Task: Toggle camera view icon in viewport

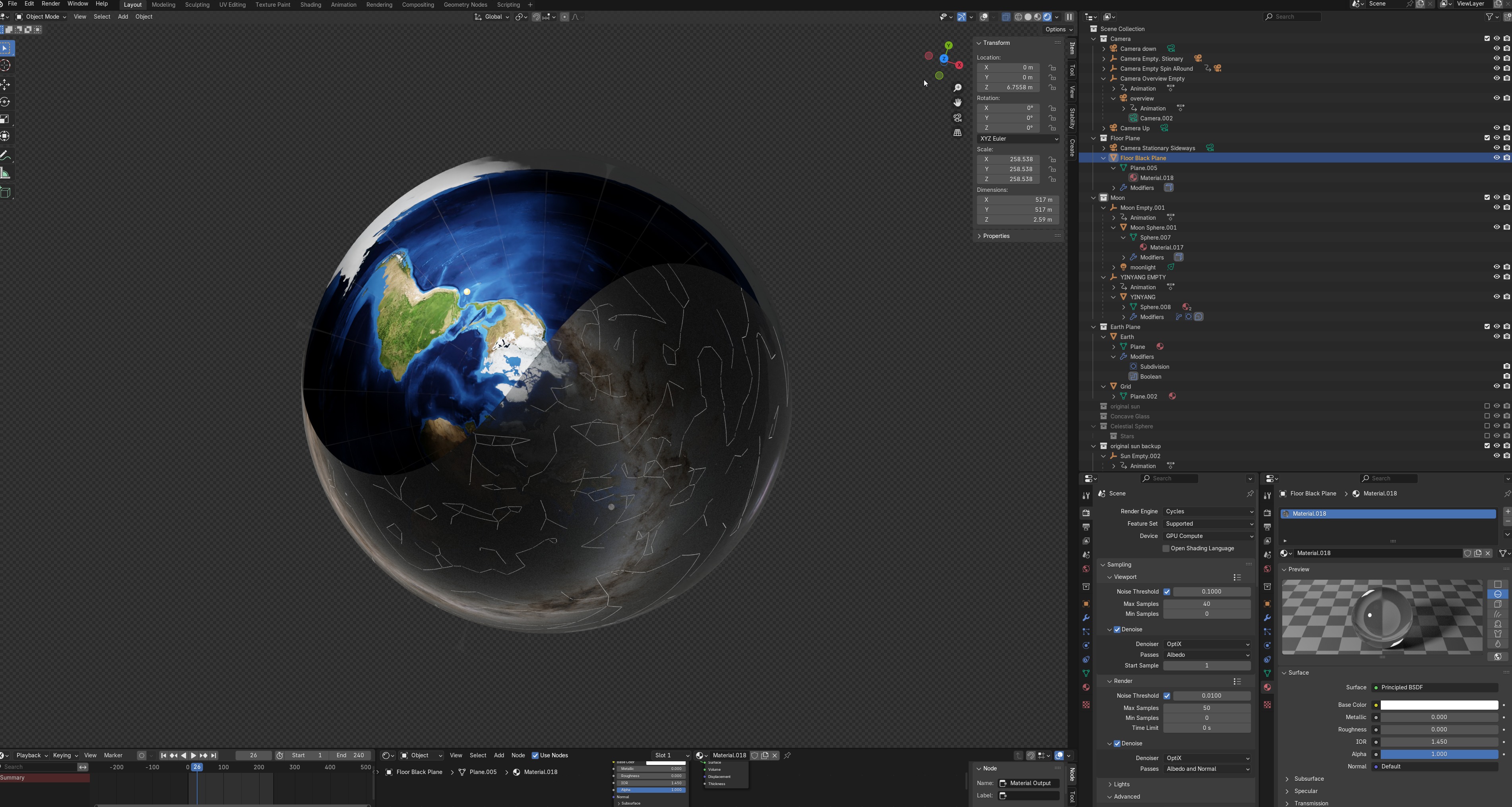Action: point(958,118)
